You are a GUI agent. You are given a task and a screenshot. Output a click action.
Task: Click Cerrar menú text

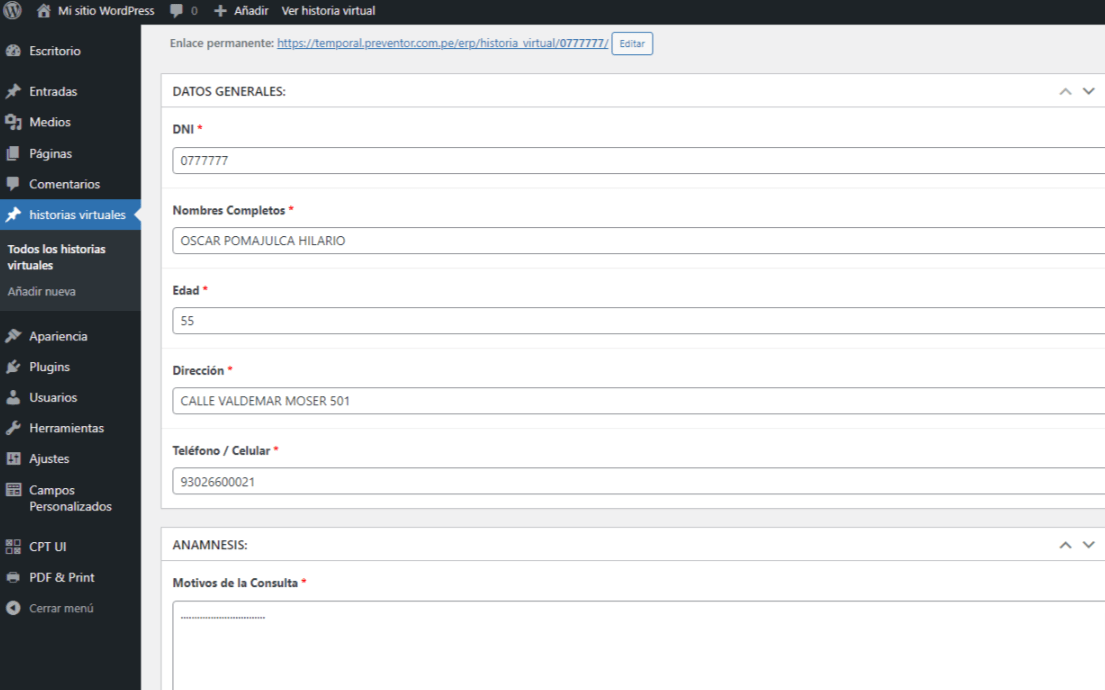coord(61,608)
